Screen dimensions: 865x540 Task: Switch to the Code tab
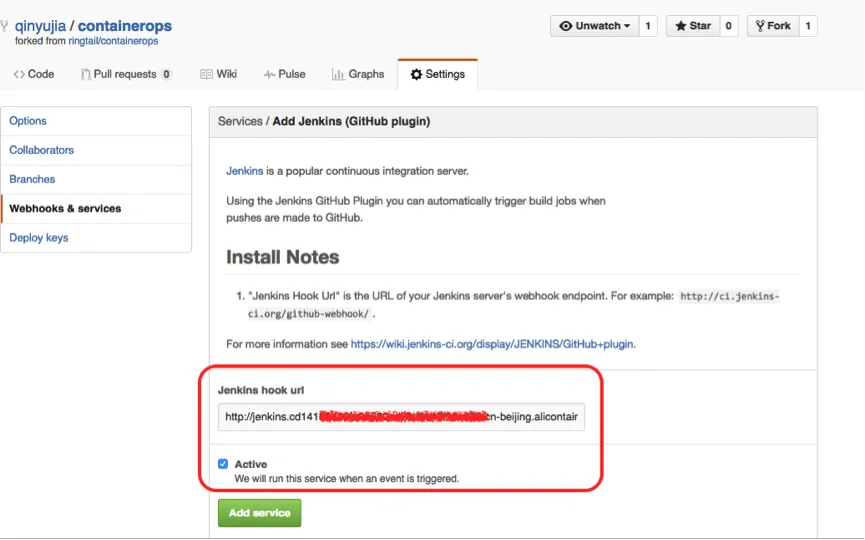[34, 74]
